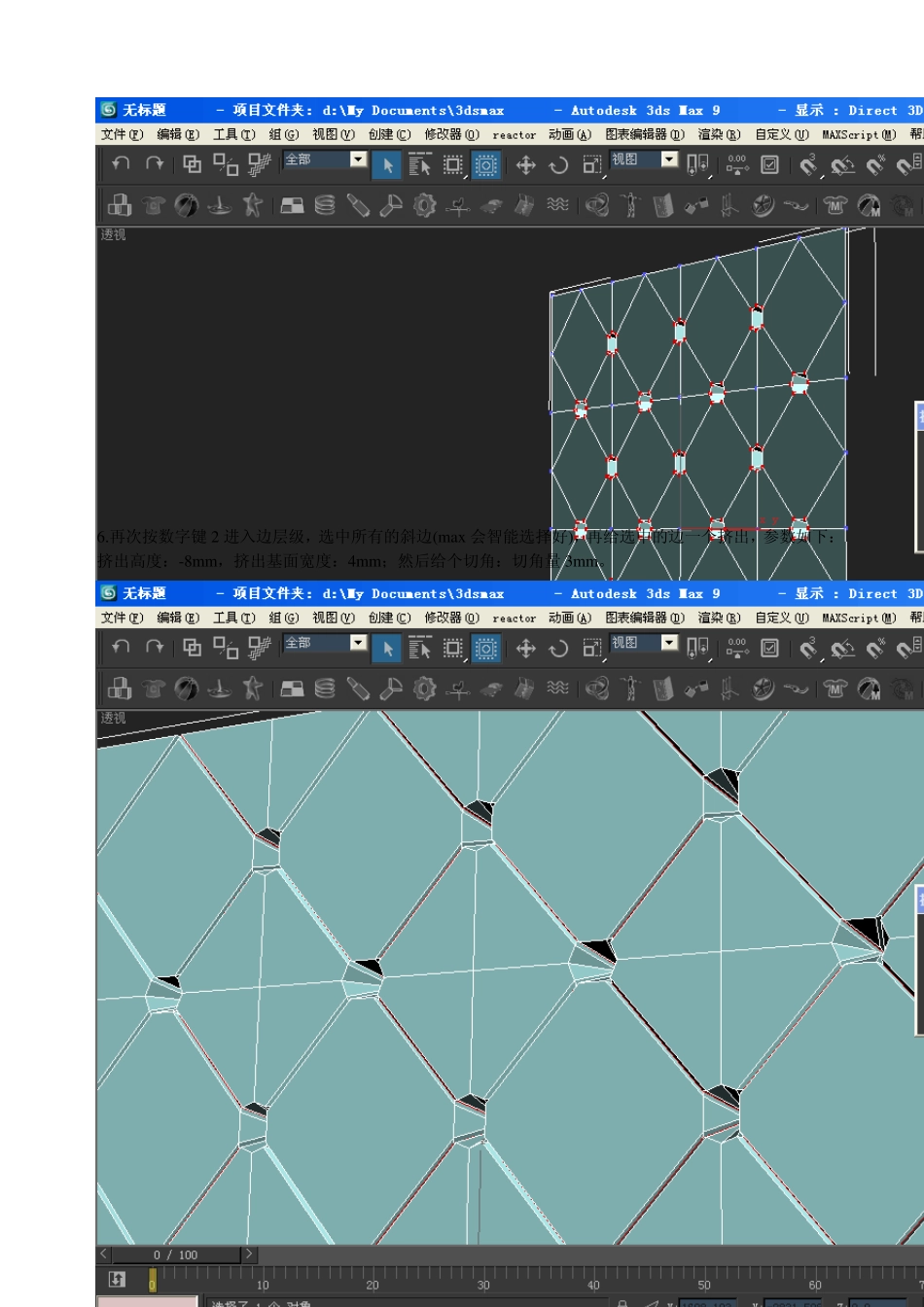The image size is (924, 1307).
Task: Click frame 50 on the track bar
Action: 704,1285
